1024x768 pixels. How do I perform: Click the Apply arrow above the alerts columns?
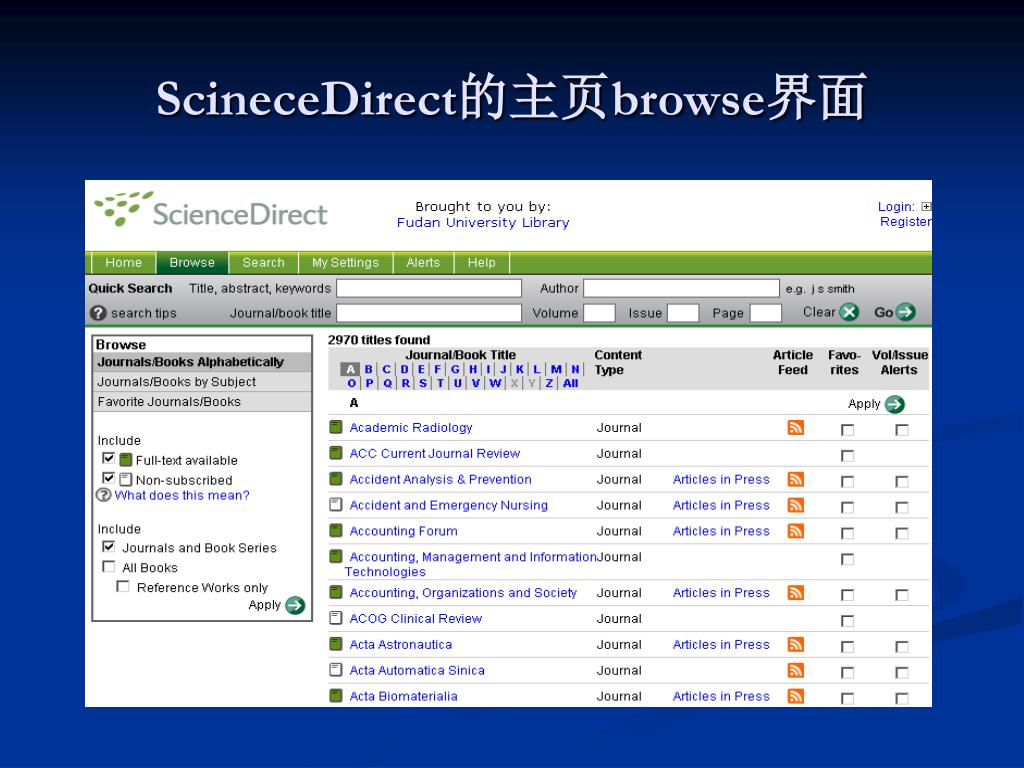pos(895,404)
